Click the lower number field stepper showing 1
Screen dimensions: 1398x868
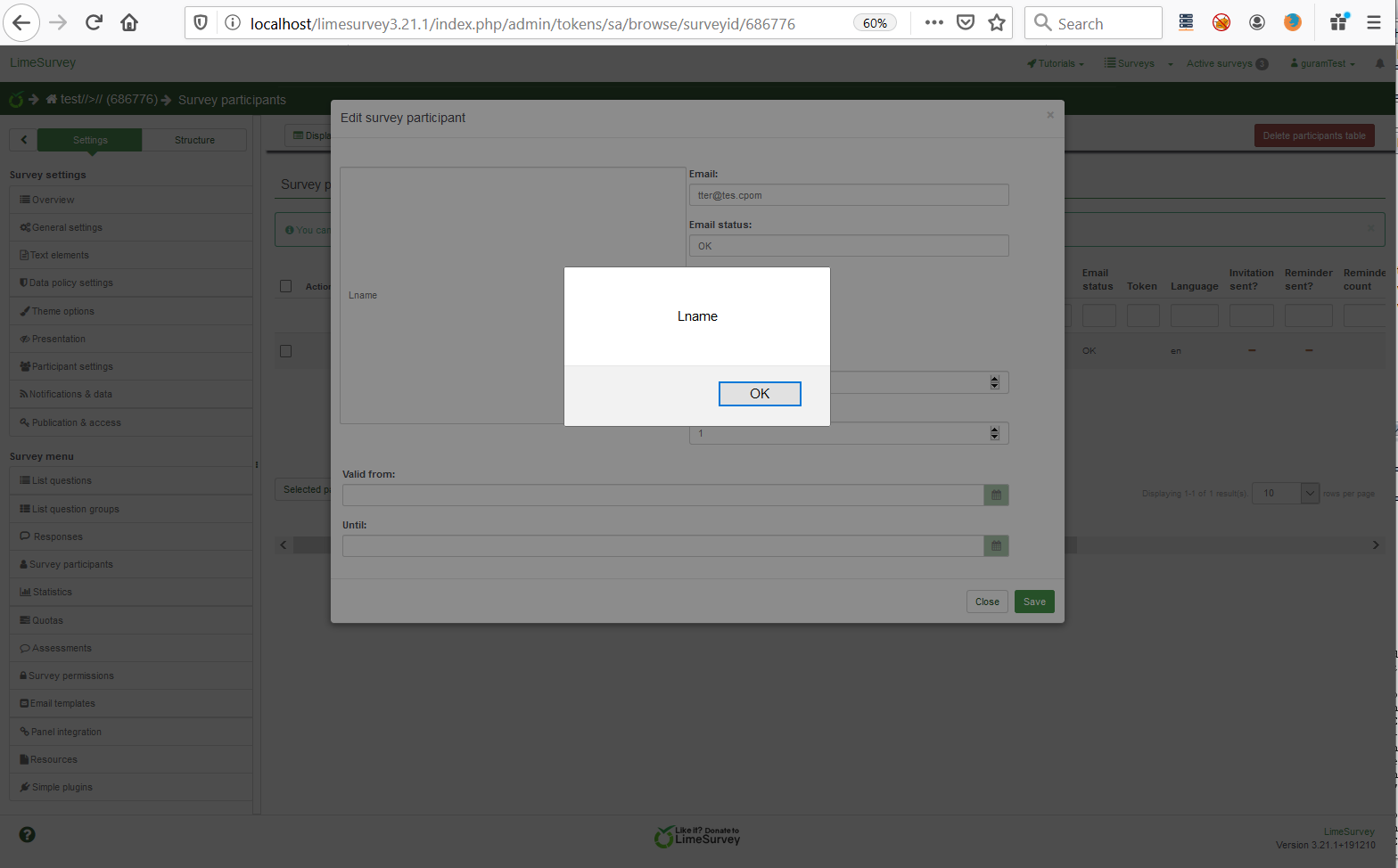click(x=995, y=433)
